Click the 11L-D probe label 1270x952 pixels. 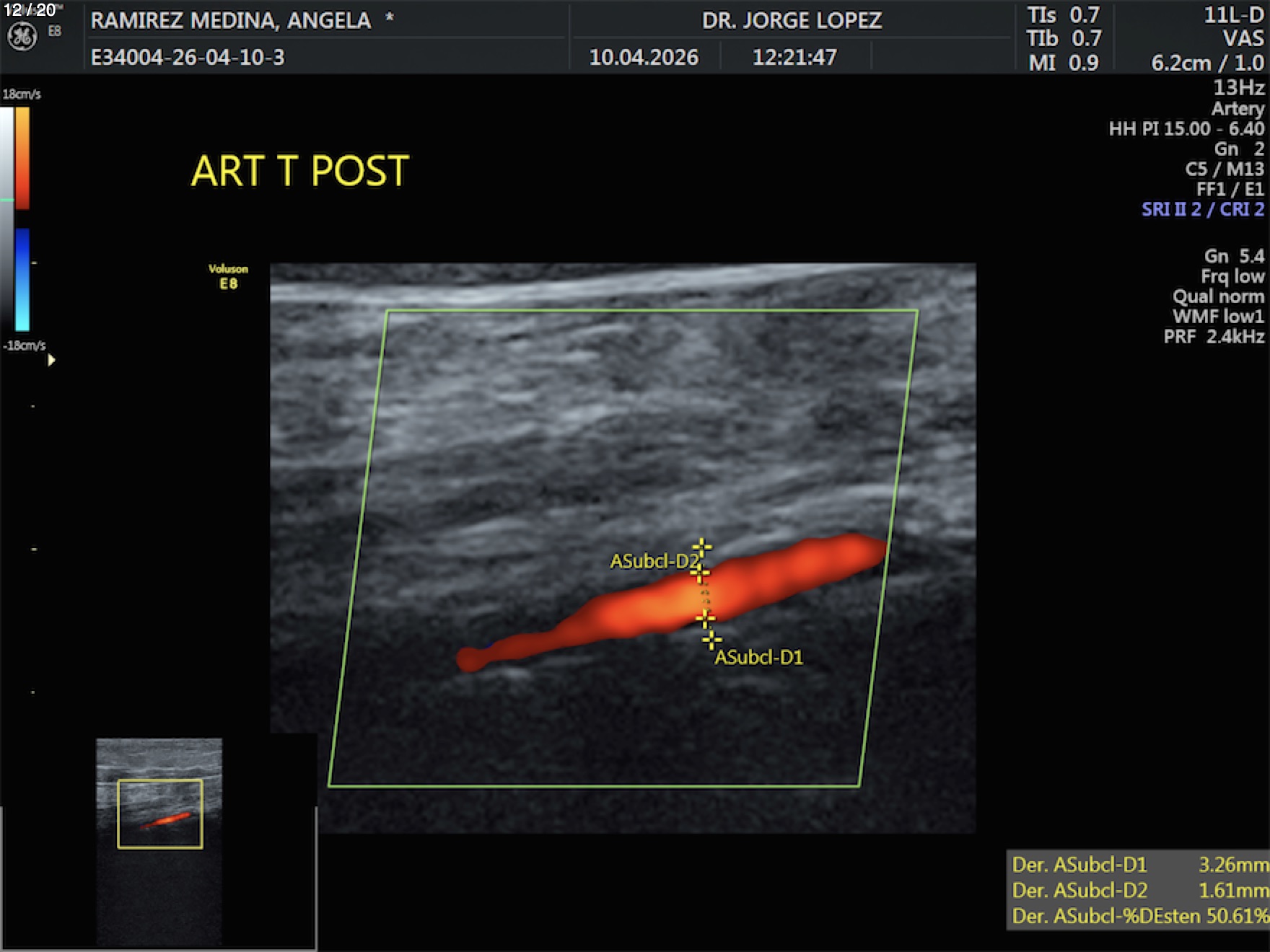point(1233,15)
